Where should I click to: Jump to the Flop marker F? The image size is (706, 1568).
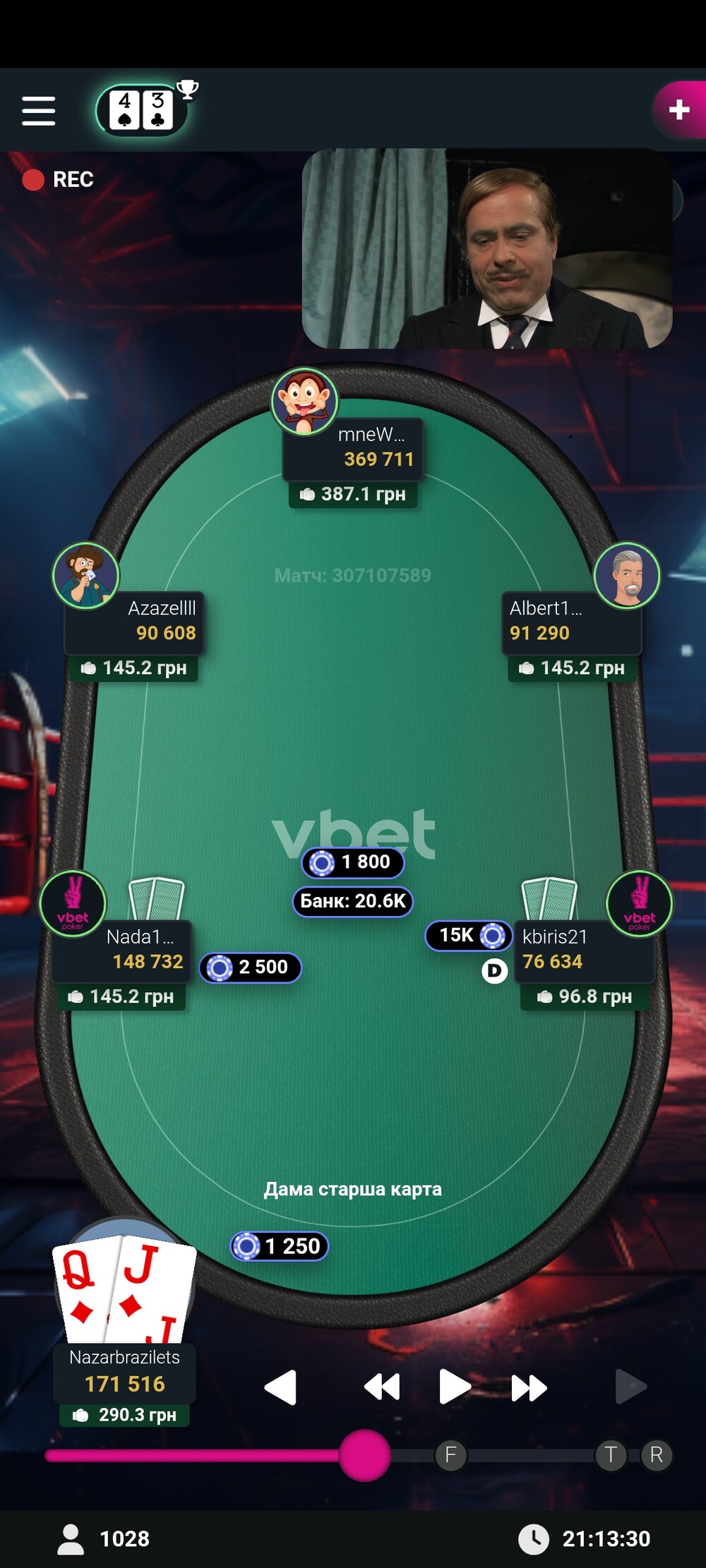[450, 1454]
